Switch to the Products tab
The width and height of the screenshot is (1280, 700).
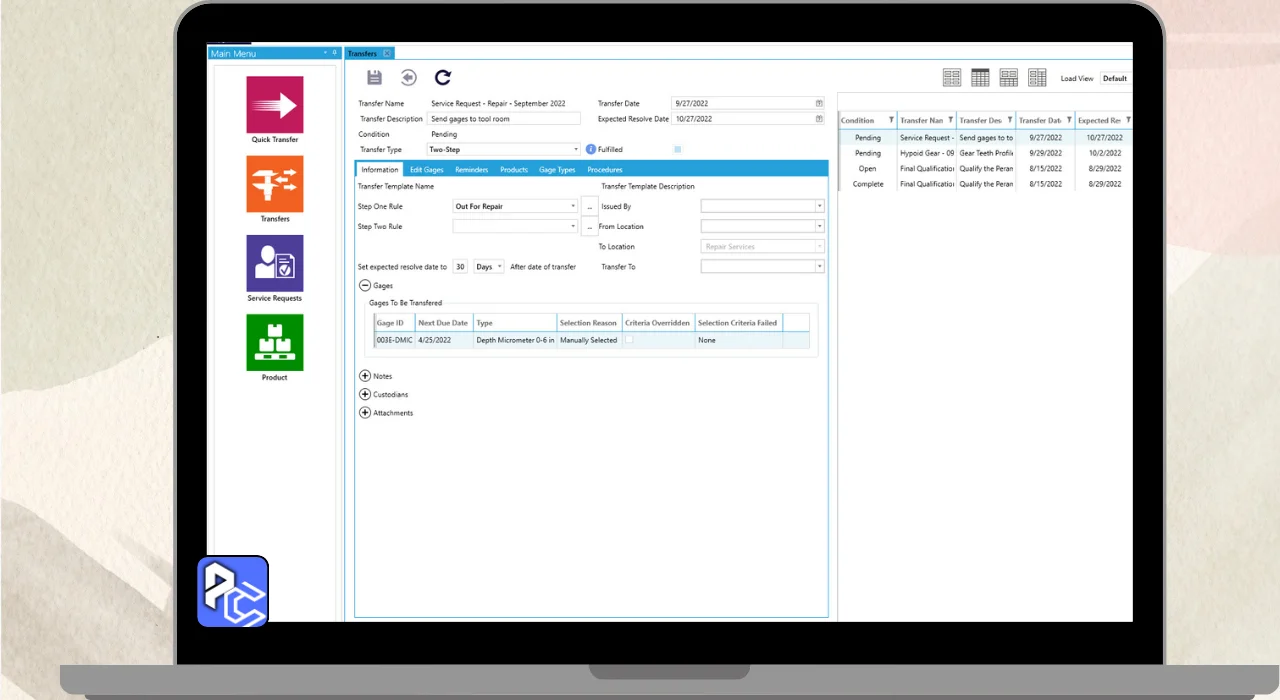[514, 170]
